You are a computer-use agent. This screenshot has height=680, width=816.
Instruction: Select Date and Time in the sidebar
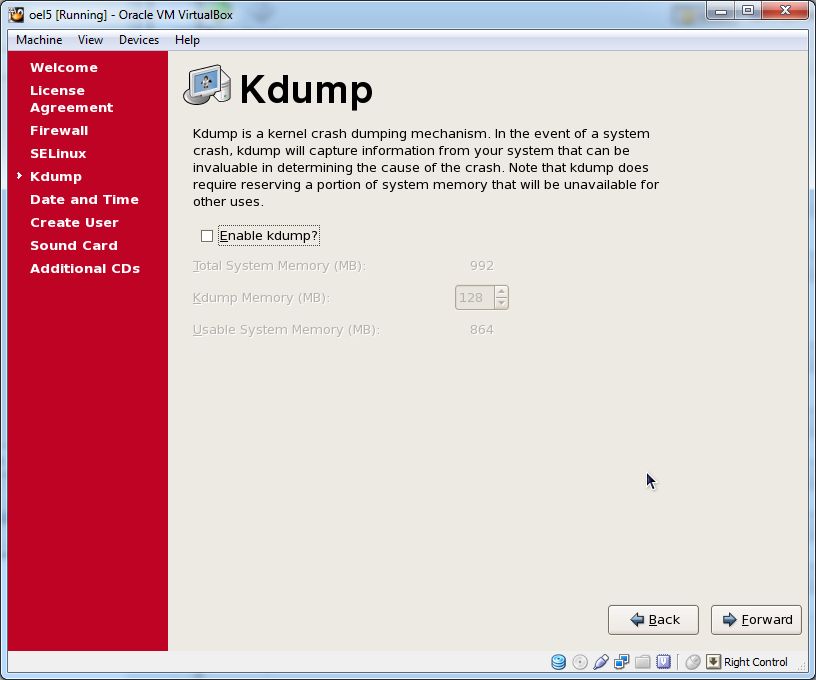(x=84, y=200)
